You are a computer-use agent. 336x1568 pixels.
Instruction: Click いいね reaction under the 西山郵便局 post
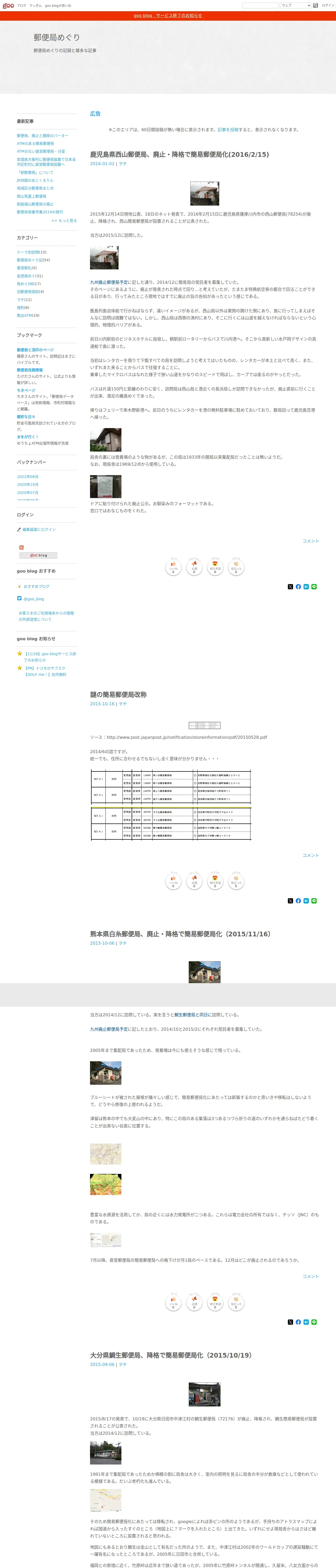[x=173, y=567]
